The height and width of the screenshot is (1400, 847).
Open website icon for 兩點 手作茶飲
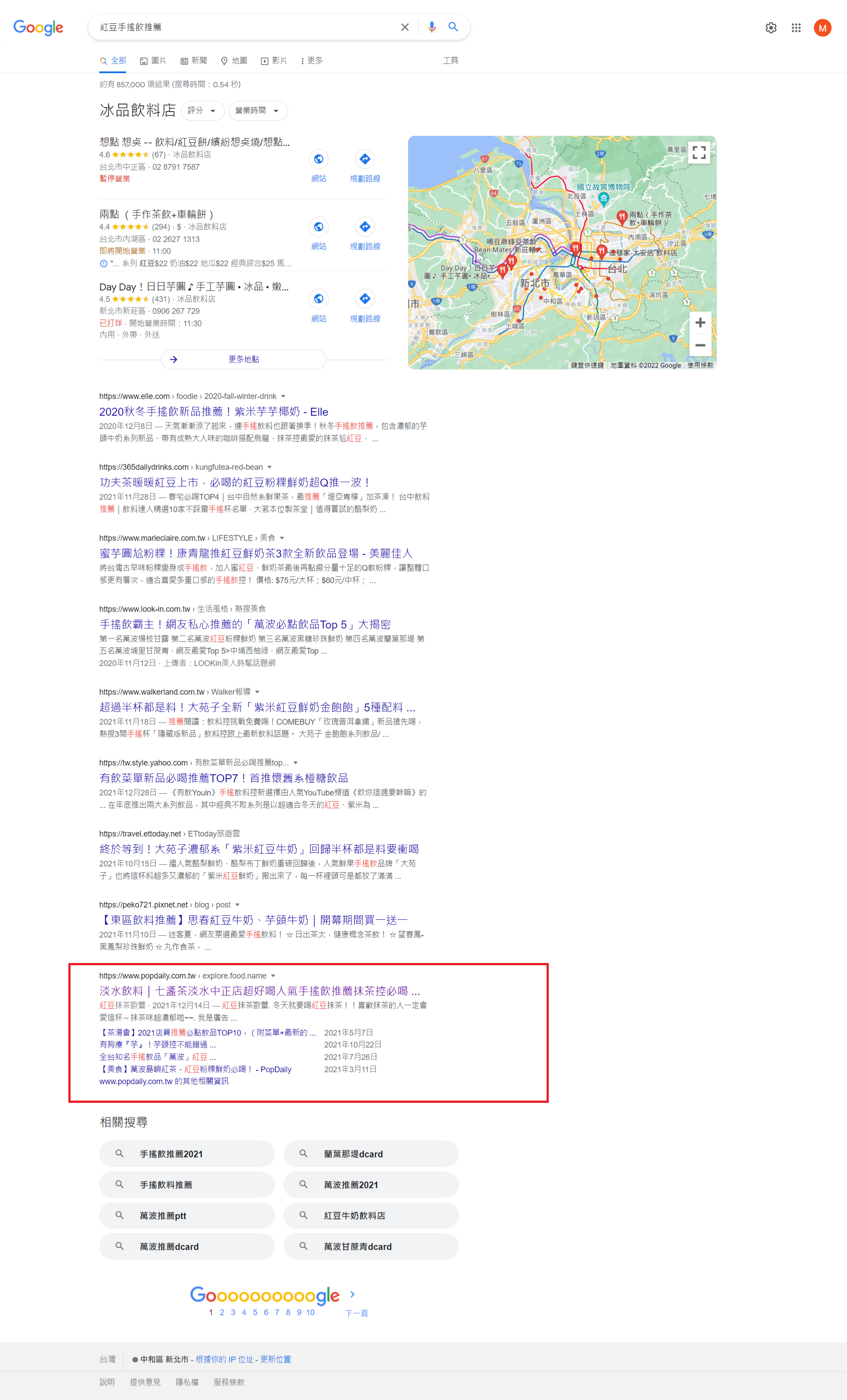pos(319,227)
